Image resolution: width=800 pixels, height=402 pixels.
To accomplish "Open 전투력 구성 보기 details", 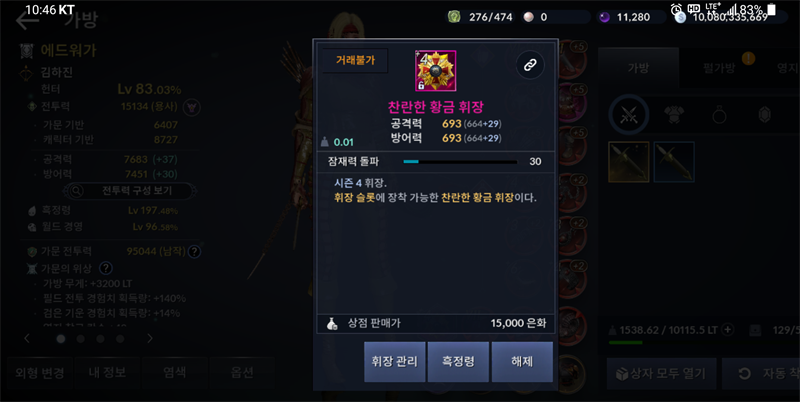I will coord(131,191).
